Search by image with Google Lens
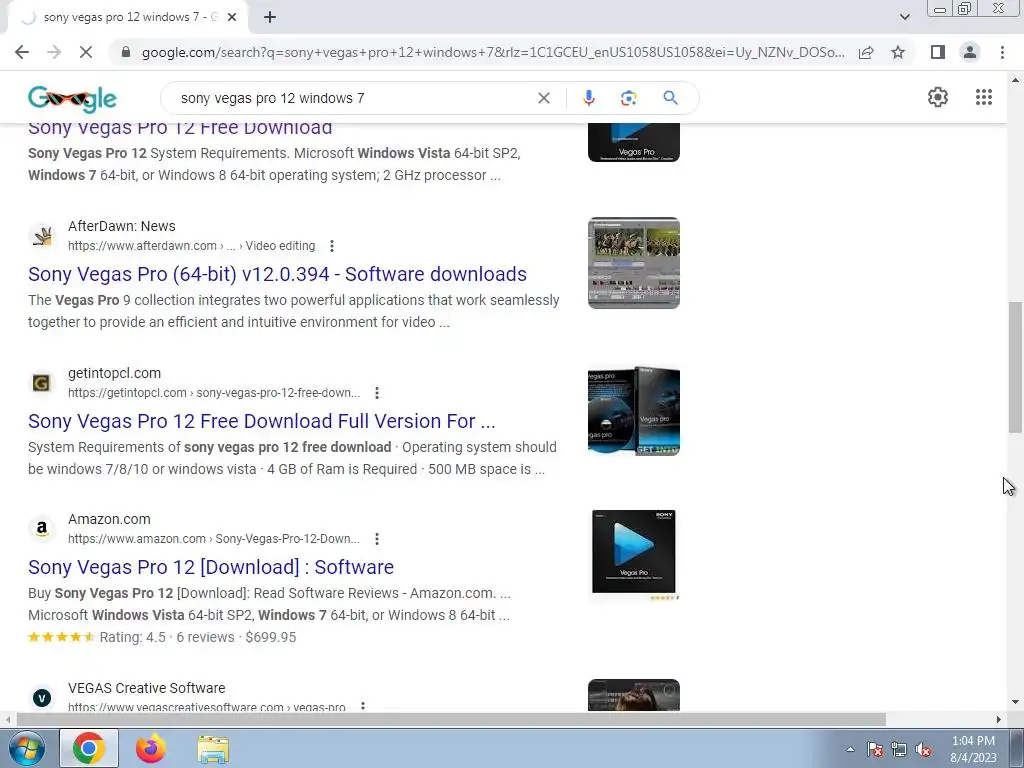1024x768 pixels. pyautogui.click(x=628, y=98)
